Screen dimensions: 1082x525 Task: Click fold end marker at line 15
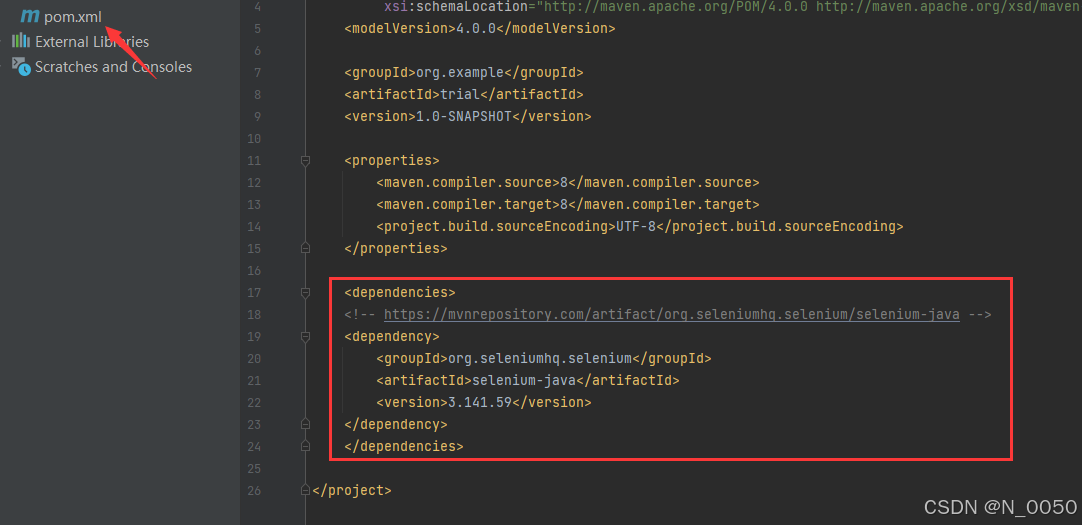(x=305, y=248)
